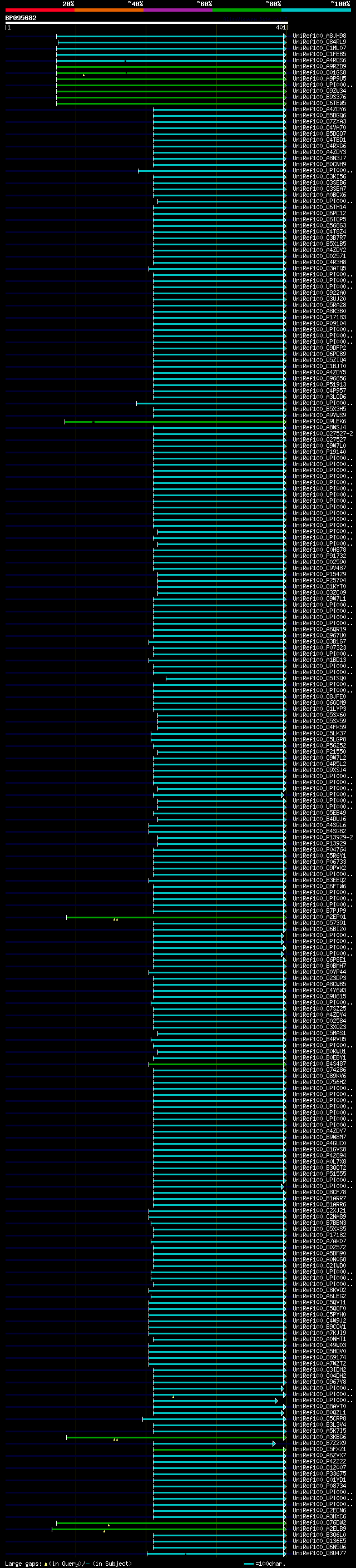The height and width of the screenshot is (1568, 356).
Task: Select hit label UniRef100_Q27527-2
Action: pos(323,433)
